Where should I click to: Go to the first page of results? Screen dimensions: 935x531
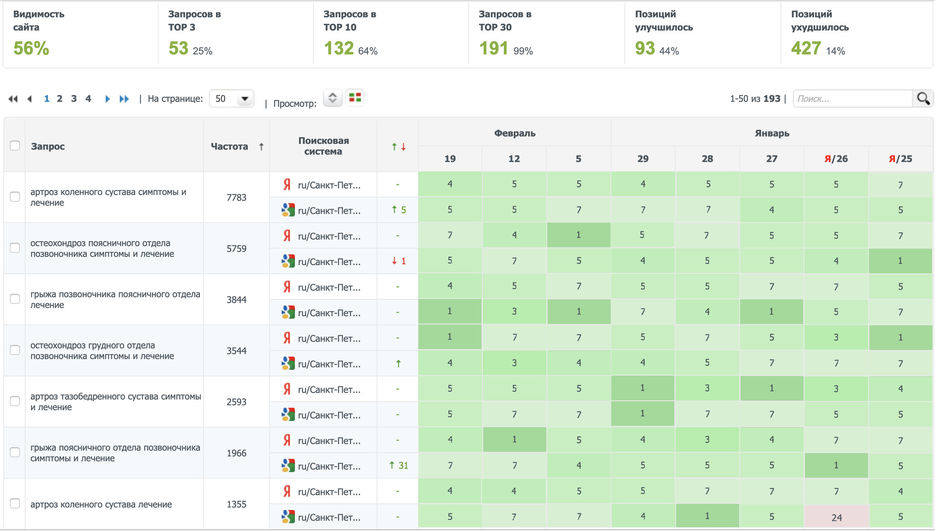point(13,99)
